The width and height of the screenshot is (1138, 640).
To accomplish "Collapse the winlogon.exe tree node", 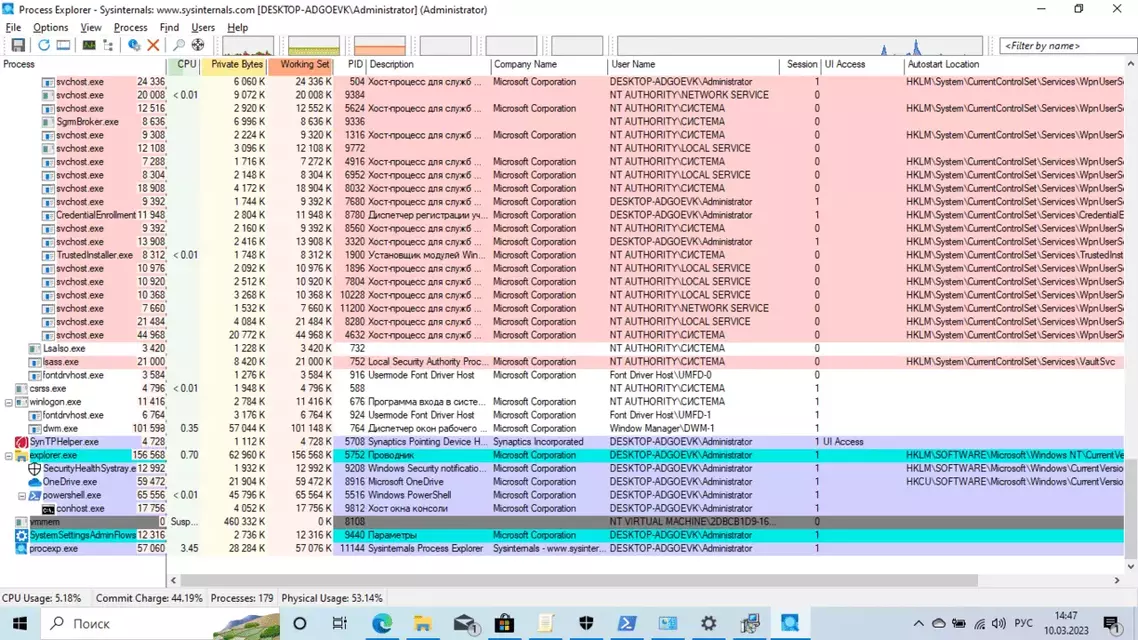I will coord(9,402).
